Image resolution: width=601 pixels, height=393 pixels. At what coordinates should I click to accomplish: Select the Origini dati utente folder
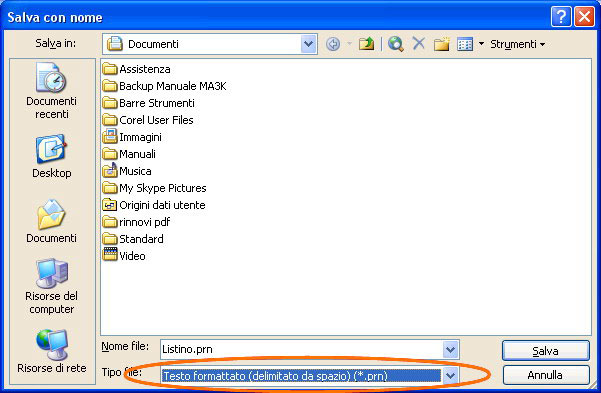[x=154, y=205]
